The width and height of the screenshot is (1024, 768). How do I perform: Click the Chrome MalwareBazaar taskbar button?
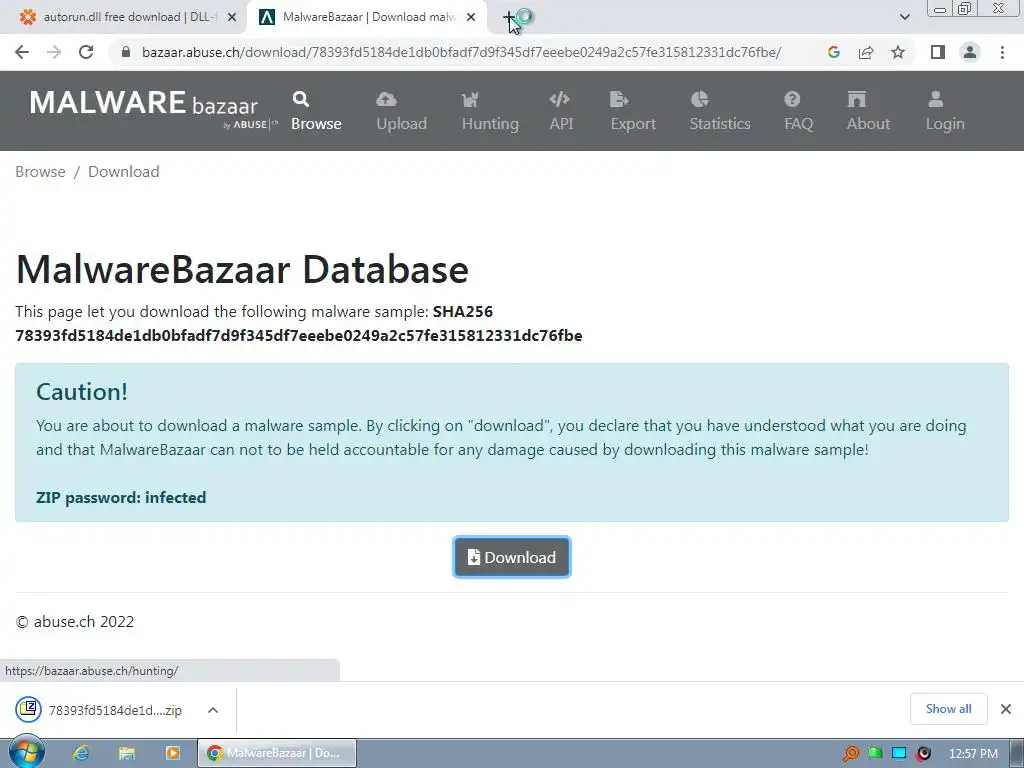[277, 753]
